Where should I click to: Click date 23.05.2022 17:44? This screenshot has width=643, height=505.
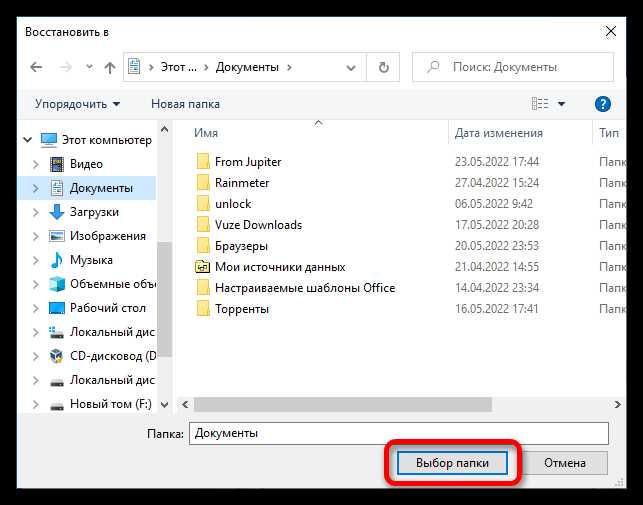click(497, 162)
